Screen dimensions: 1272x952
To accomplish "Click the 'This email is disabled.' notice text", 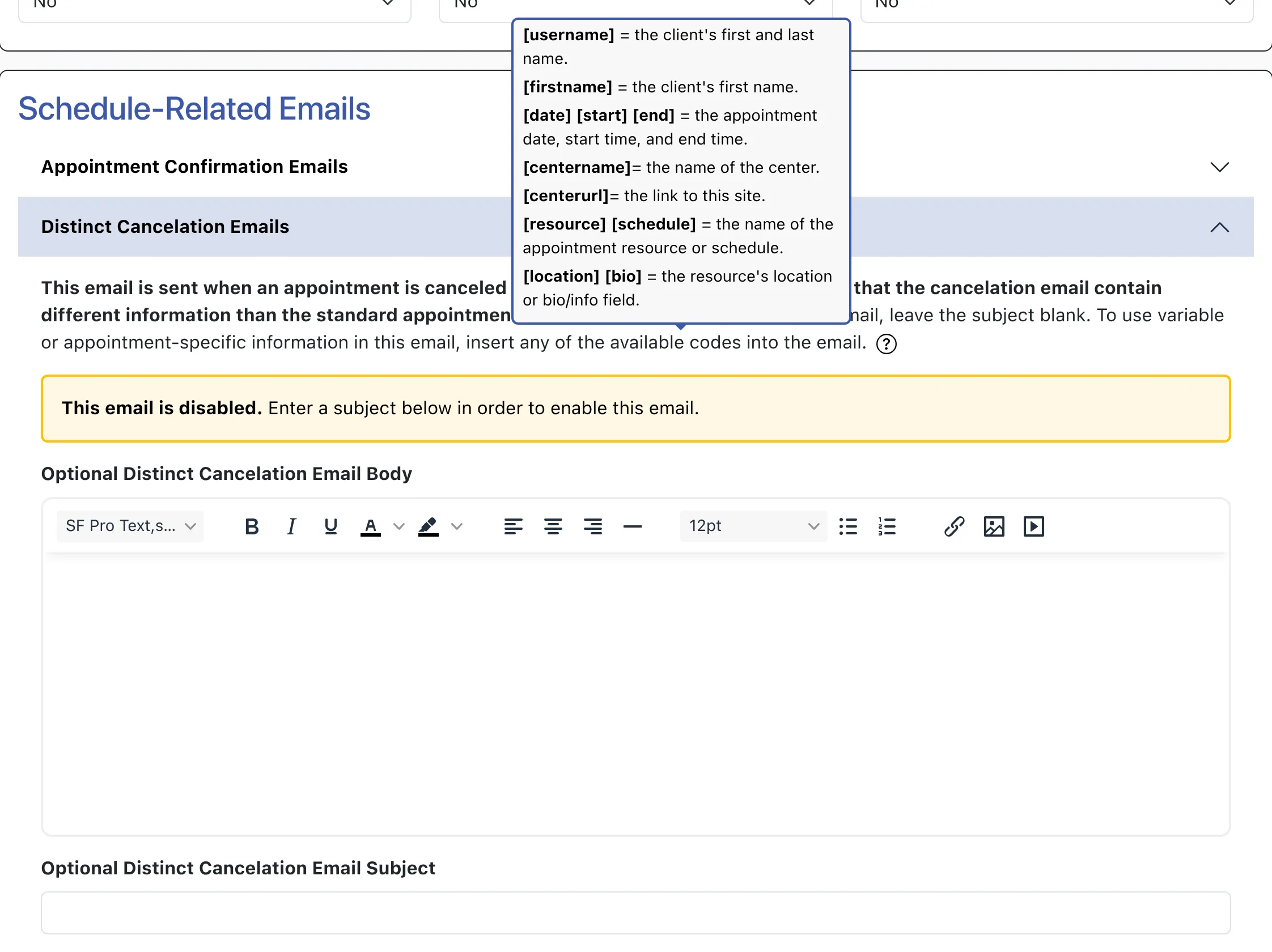I will pyautogui.click(x=162, y=408).
